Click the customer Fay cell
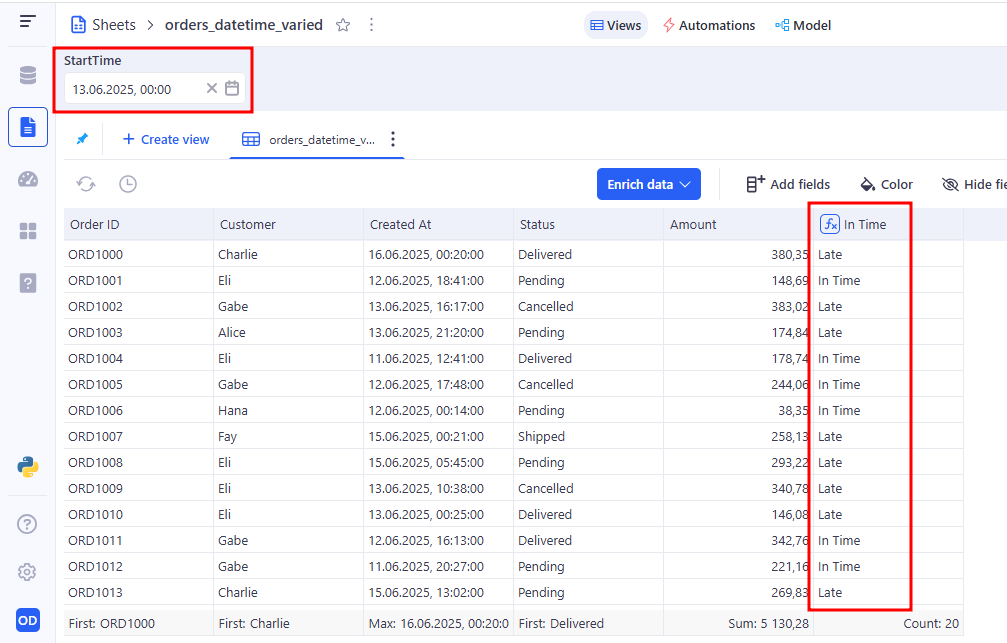 (x=288, y=436)
